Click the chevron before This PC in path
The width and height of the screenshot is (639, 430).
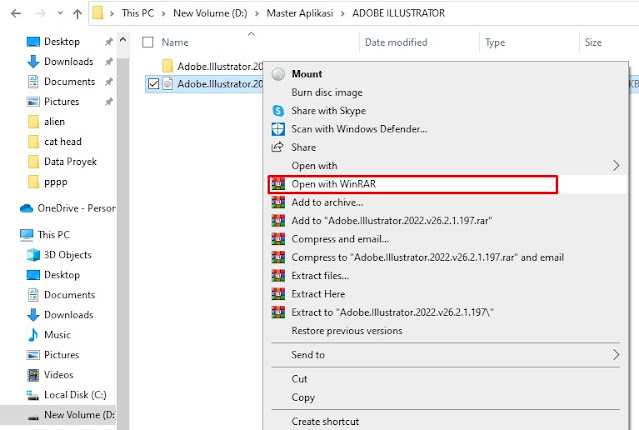tap(112, 13)
